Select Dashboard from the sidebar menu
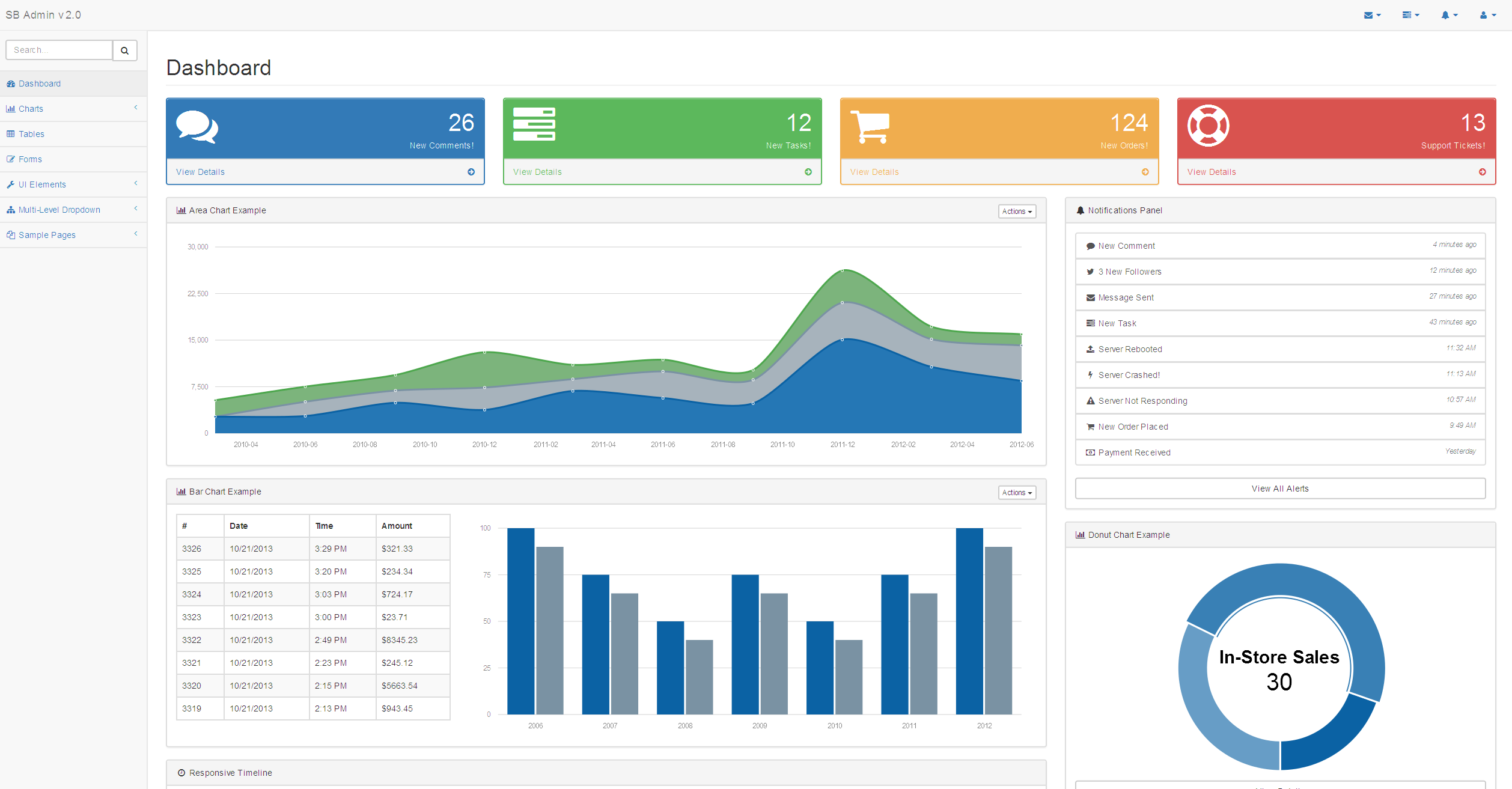Screen dimensions: 1512x789 (x=39, y=83)
